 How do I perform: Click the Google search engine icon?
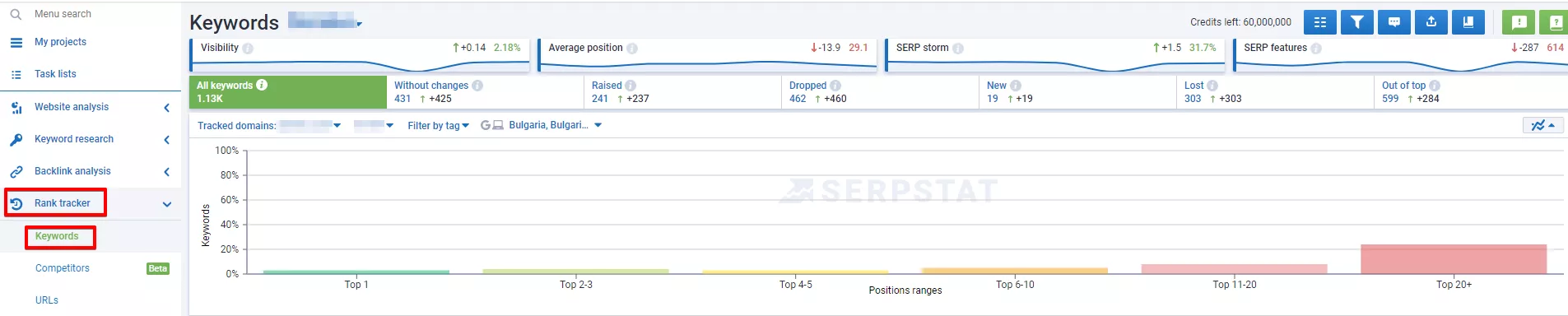[x=486, y=125]
